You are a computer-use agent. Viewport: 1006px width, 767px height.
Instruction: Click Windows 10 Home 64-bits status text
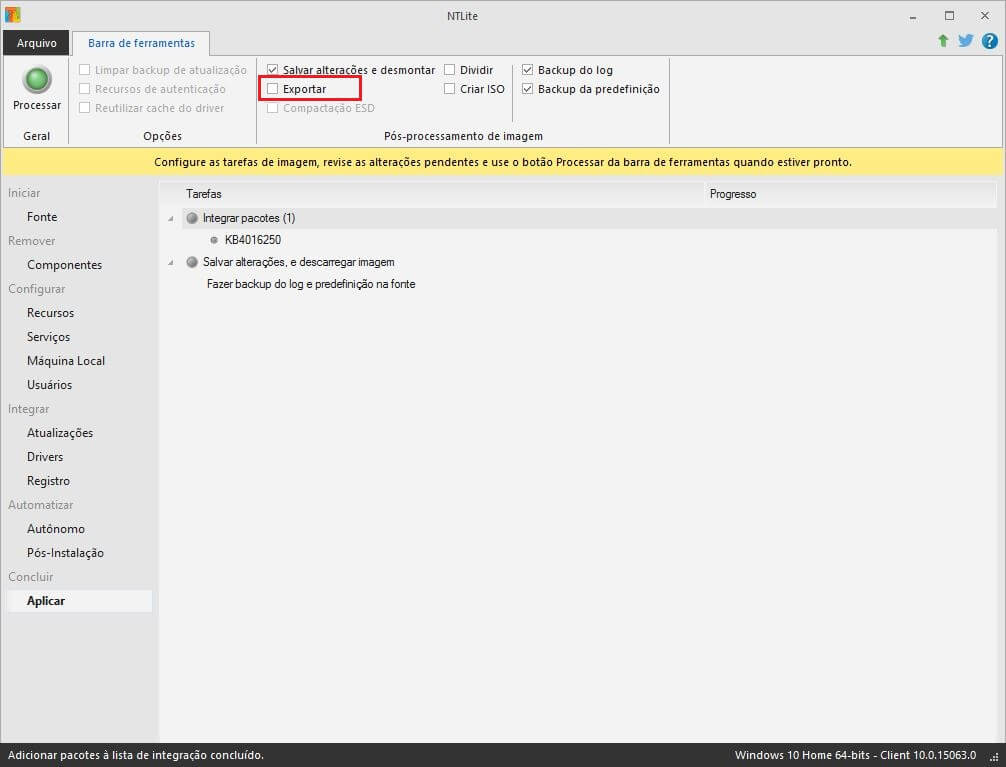click(855, 755)
